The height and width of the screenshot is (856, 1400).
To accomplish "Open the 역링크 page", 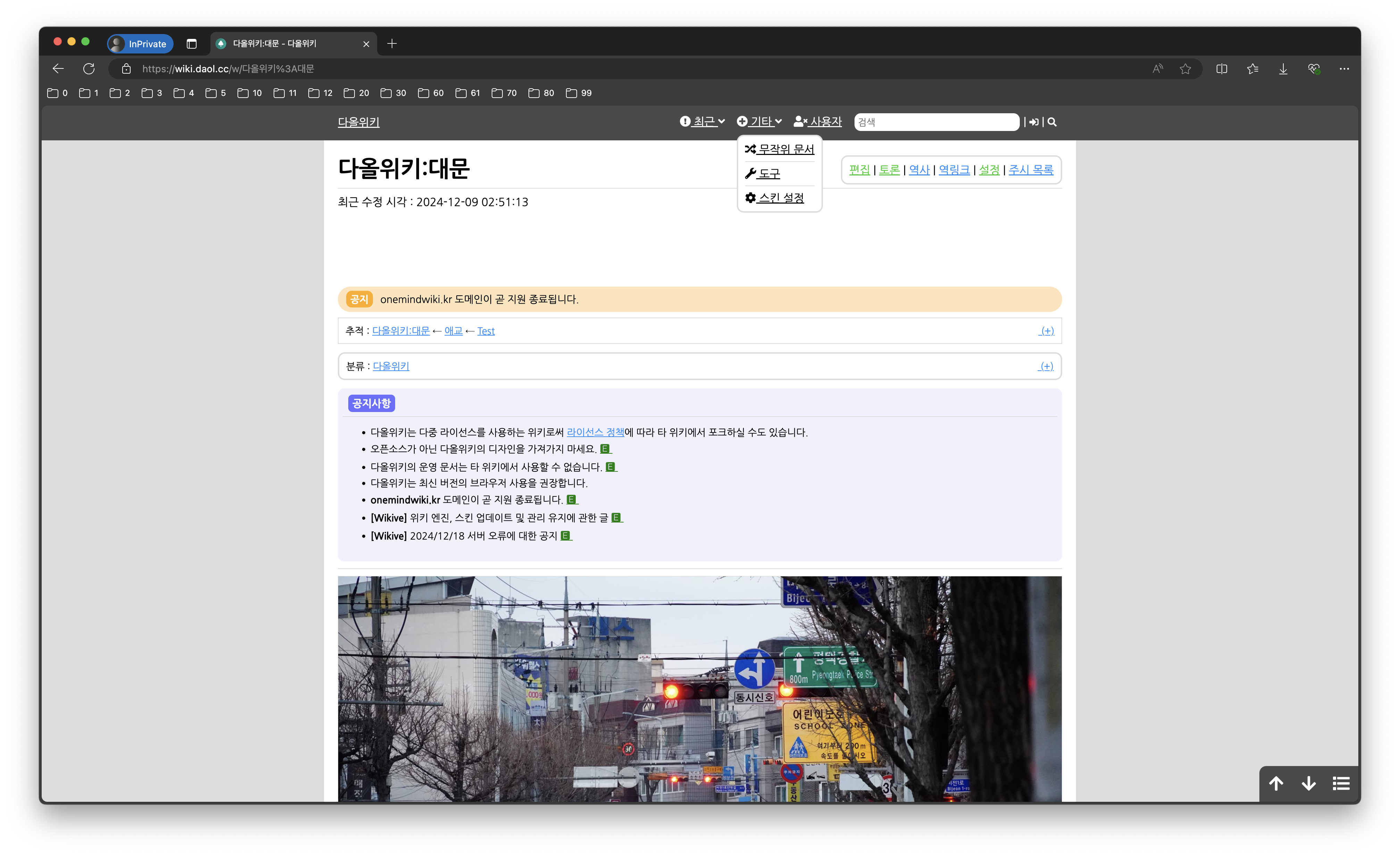I will click(955, 170).
